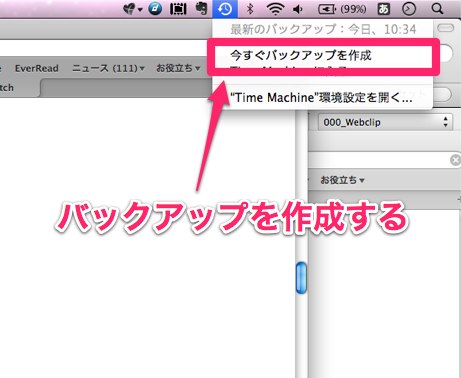This screenshot has width=461, height=378.
Task: Open the battery status showing 99%
Action: 342,9
